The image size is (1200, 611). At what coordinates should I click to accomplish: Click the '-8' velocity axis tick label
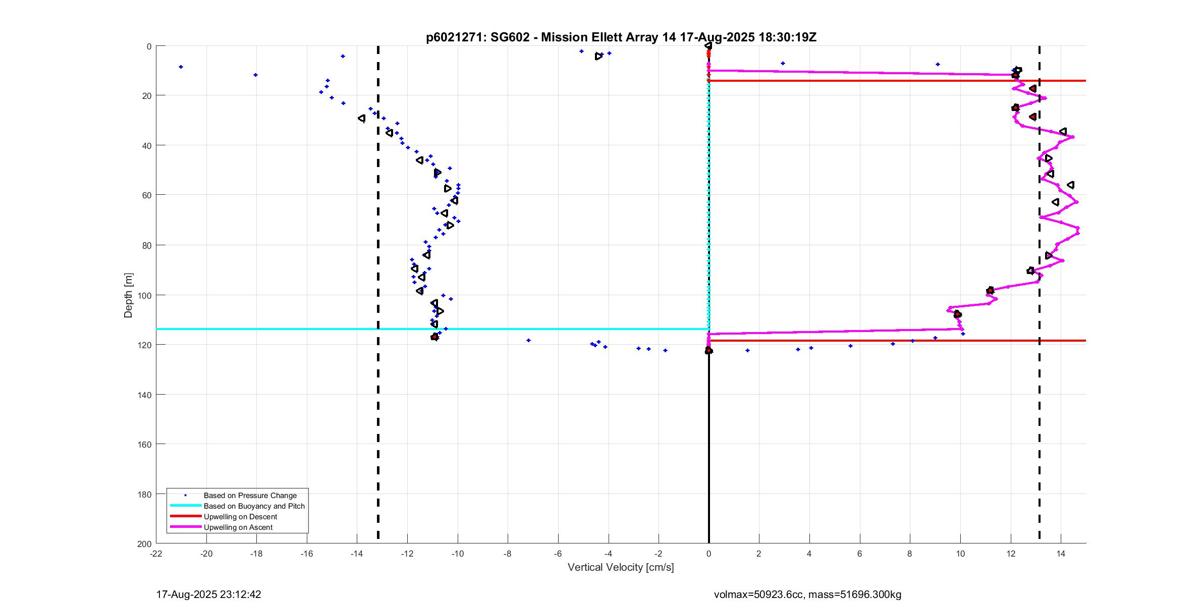[x=508, y=553]
